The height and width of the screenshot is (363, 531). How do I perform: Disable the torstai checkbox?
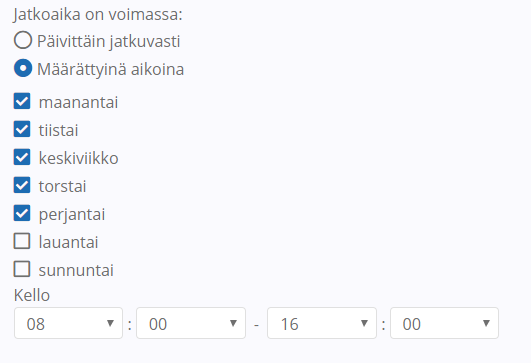coord(22,185)
